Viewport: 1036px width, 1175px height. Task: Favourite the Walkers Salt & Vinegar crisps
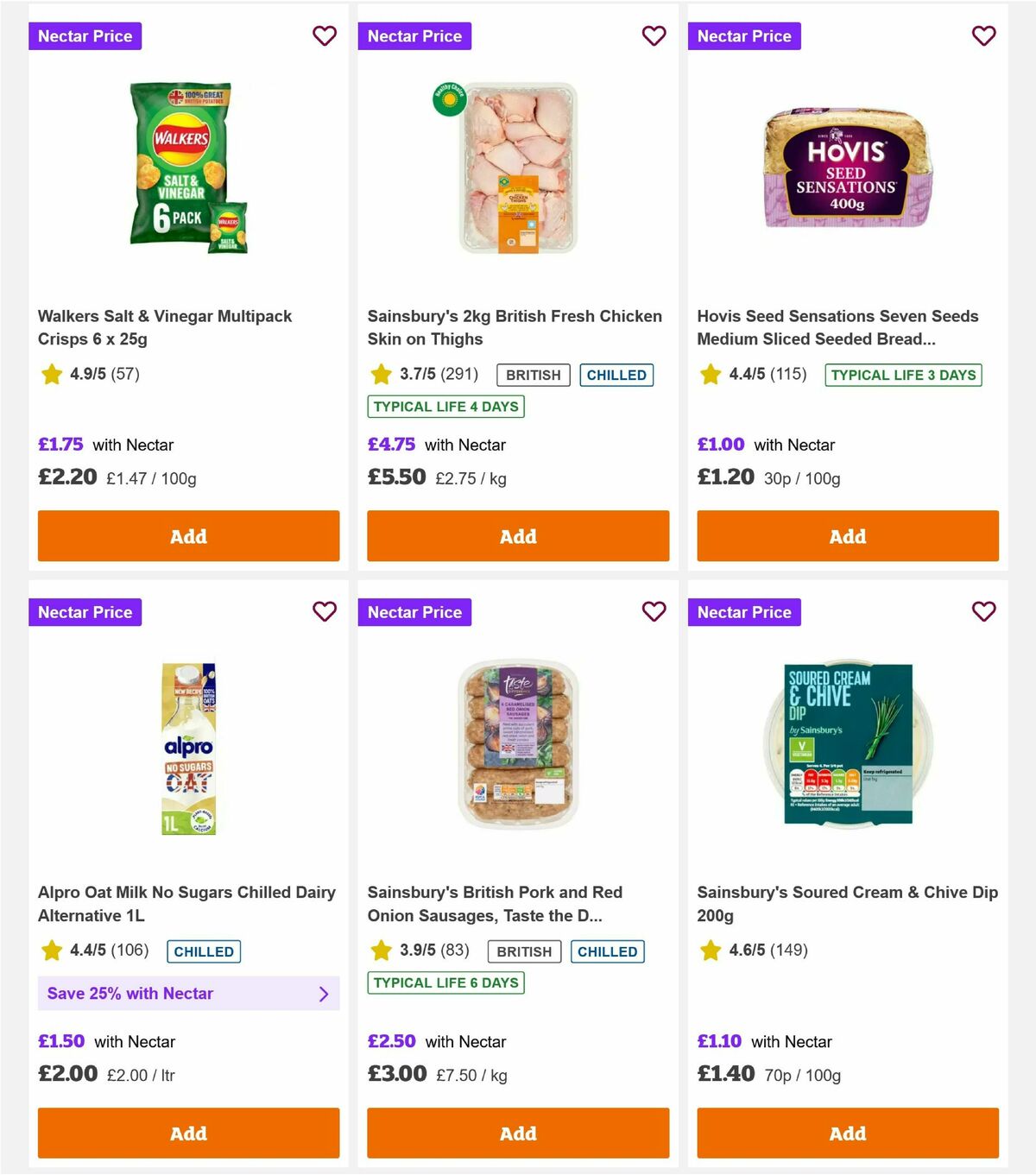tap(325, 36)
